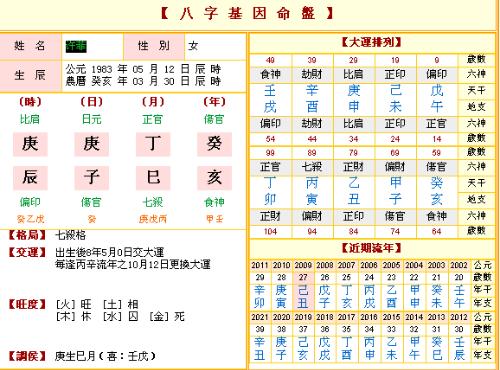This screenshot has height=370, width=500.
Task: Select the 【交運】 heading
Action: [27, 252]
